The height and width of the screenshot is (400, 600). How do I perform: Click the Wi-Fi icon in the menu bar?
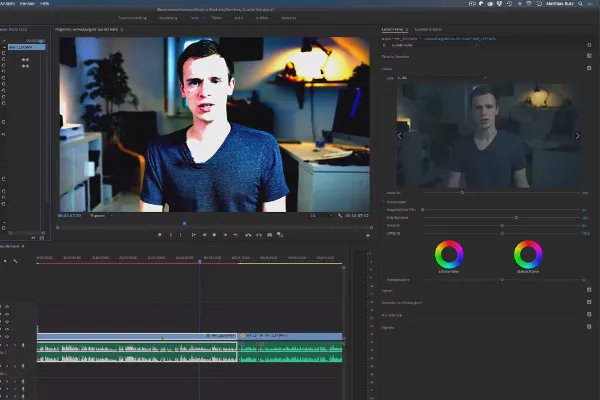[529, 3]
